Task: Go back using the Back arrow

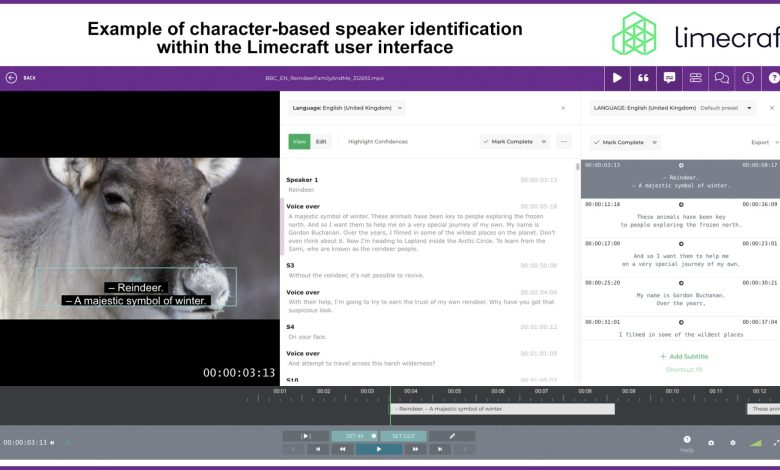Action: (12, 77)
